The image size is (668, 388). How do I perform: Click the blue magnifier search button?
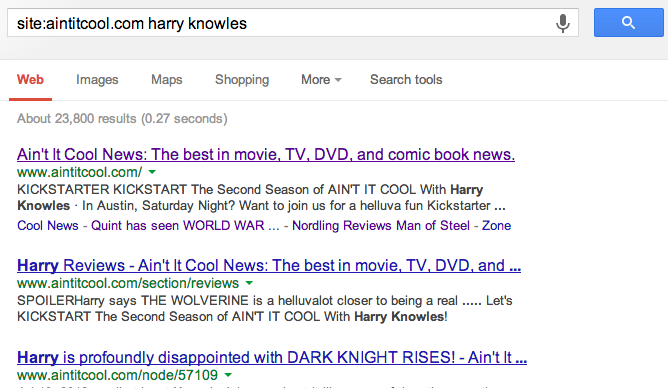628,23
